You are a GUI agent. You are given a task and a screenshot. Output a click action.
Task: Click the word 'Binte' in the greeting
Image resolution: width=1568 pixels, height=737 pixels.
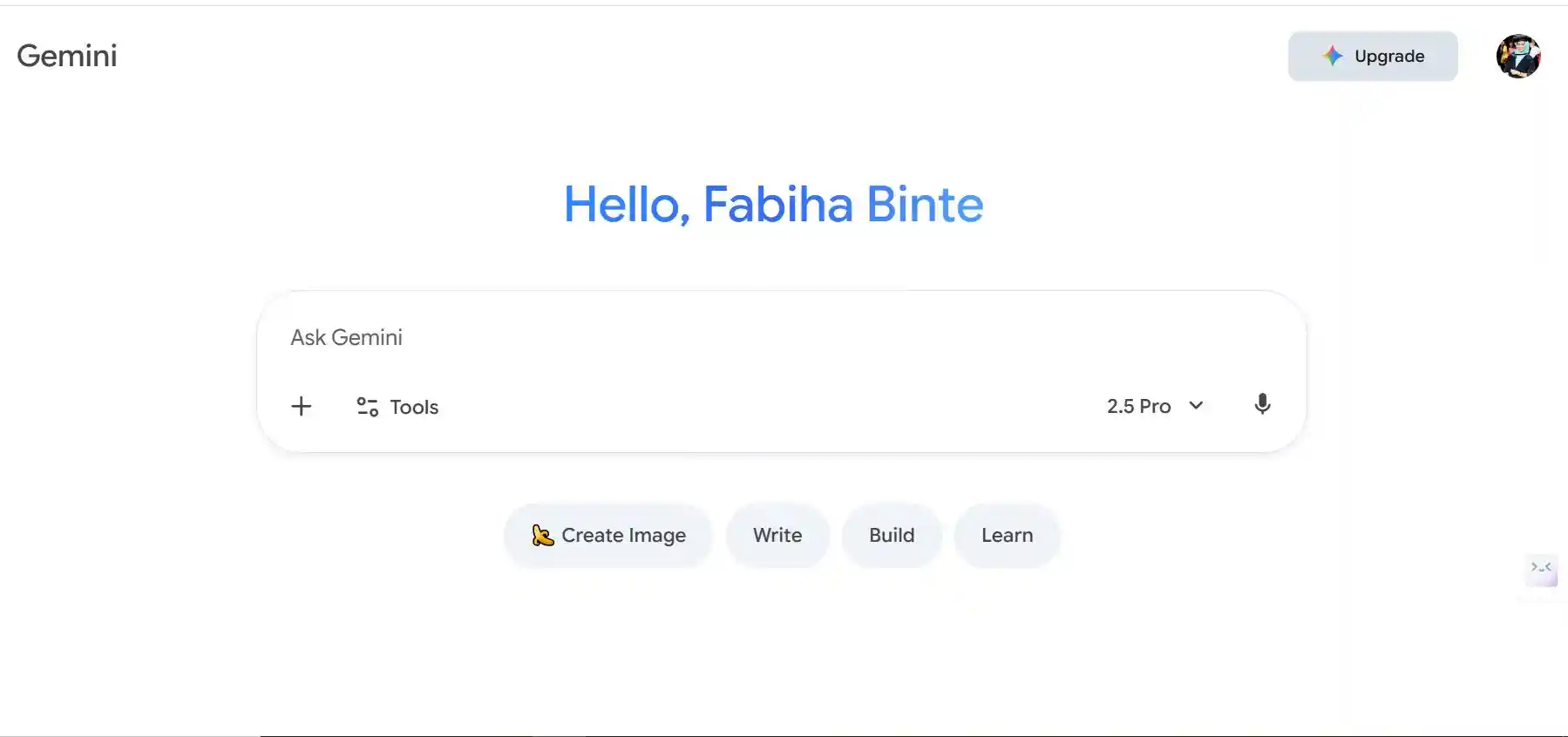pyautogui.click(x=925, y=205)
